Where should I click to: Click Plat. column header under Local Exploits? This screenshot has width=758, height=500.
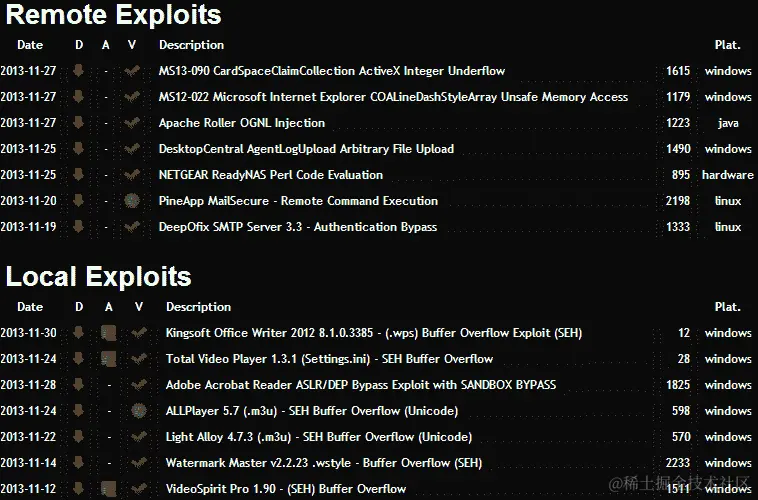(x=728, y=307)
